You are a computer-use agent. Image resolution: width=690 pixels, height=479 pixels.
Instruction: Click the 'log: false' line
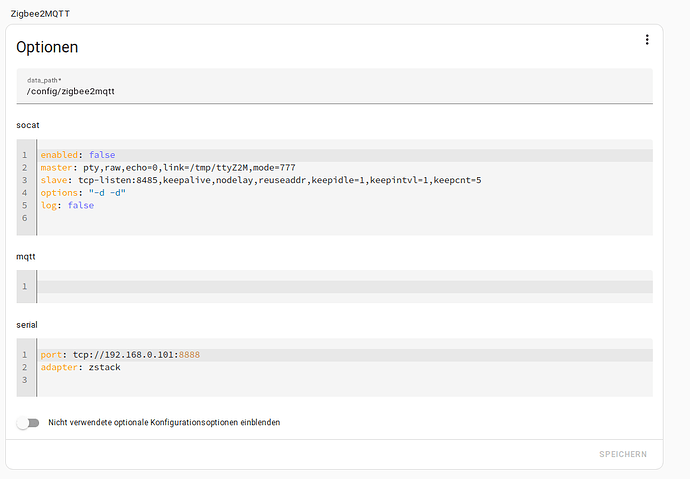tap(67, 205)
